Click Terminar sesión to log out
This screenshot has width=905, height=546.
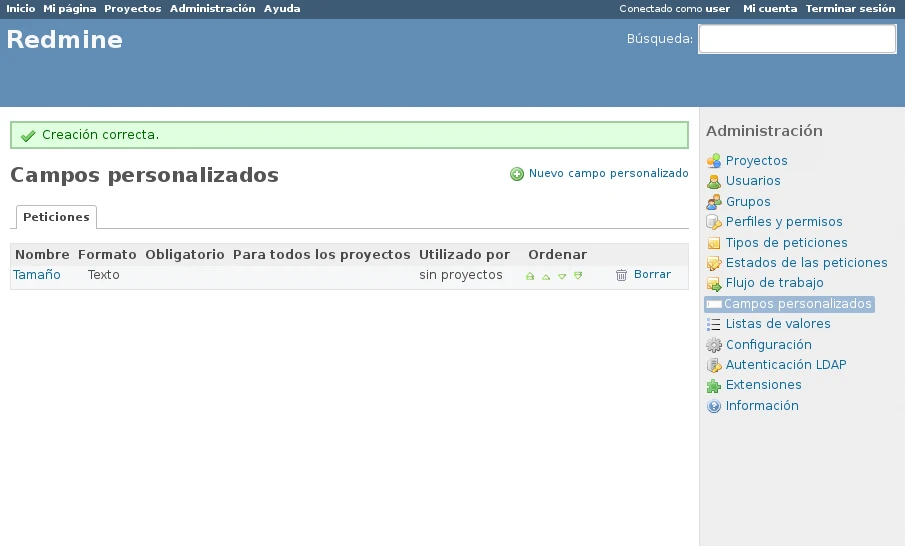850,9
